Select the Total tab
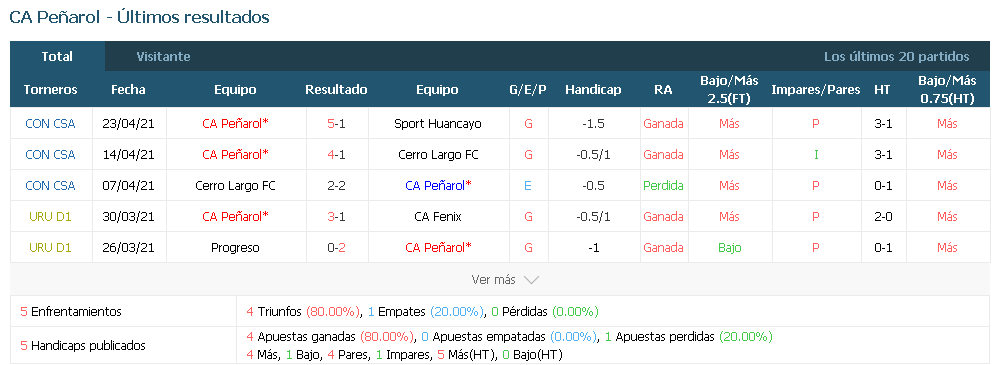 point(57,56)
